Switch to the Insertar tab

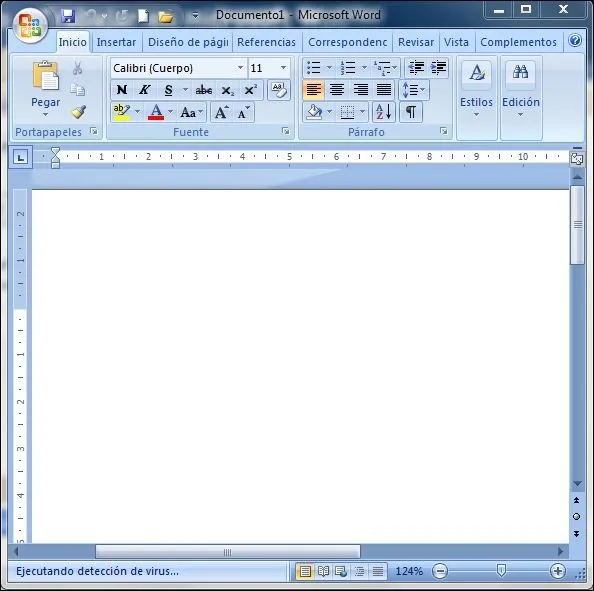tap(116, 42)
